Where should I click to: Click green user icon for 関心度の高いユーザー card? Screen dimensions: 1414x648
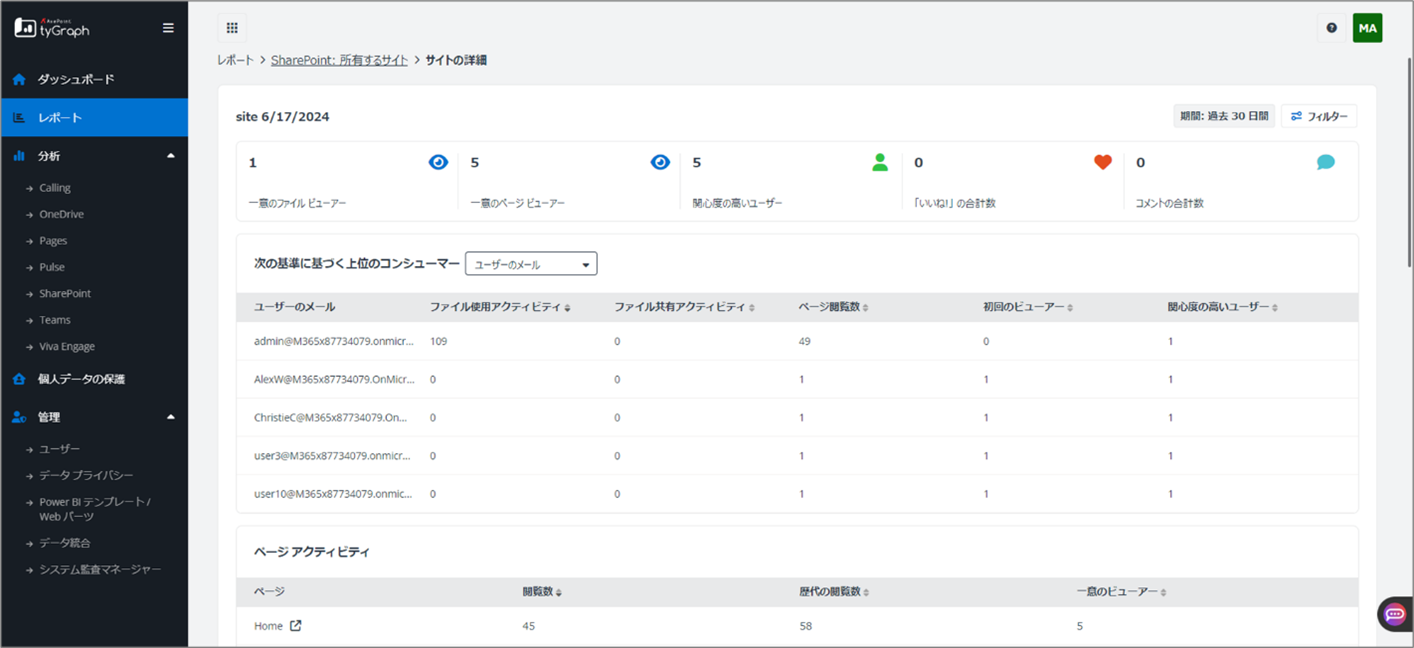click(880, 162)
